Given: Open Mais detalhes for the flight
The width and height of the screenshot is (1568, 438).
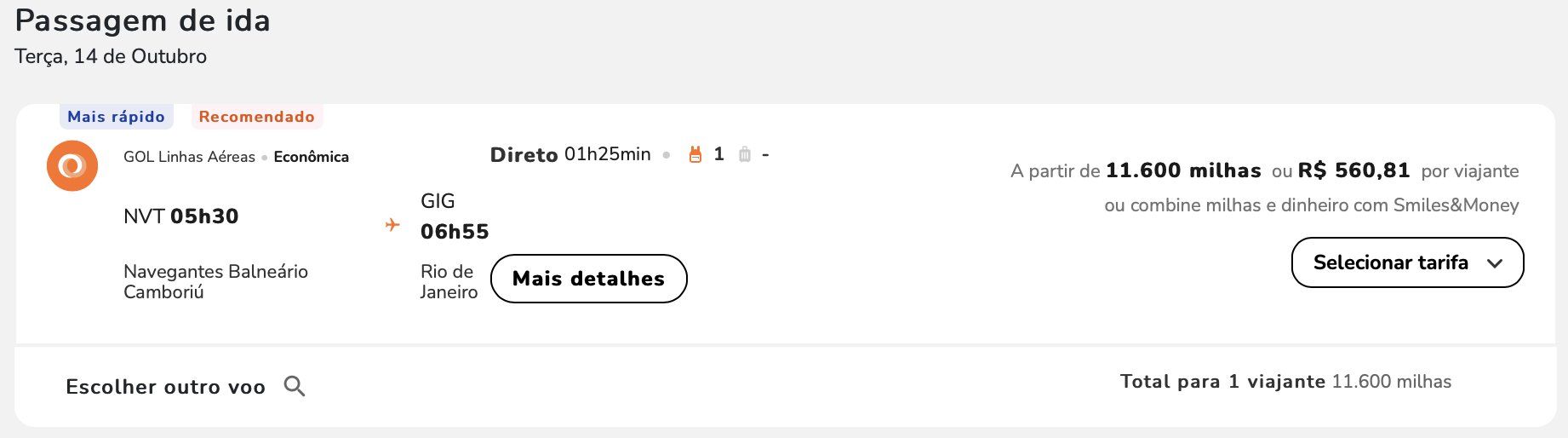Looking at the screenshot, I should 588,279.
